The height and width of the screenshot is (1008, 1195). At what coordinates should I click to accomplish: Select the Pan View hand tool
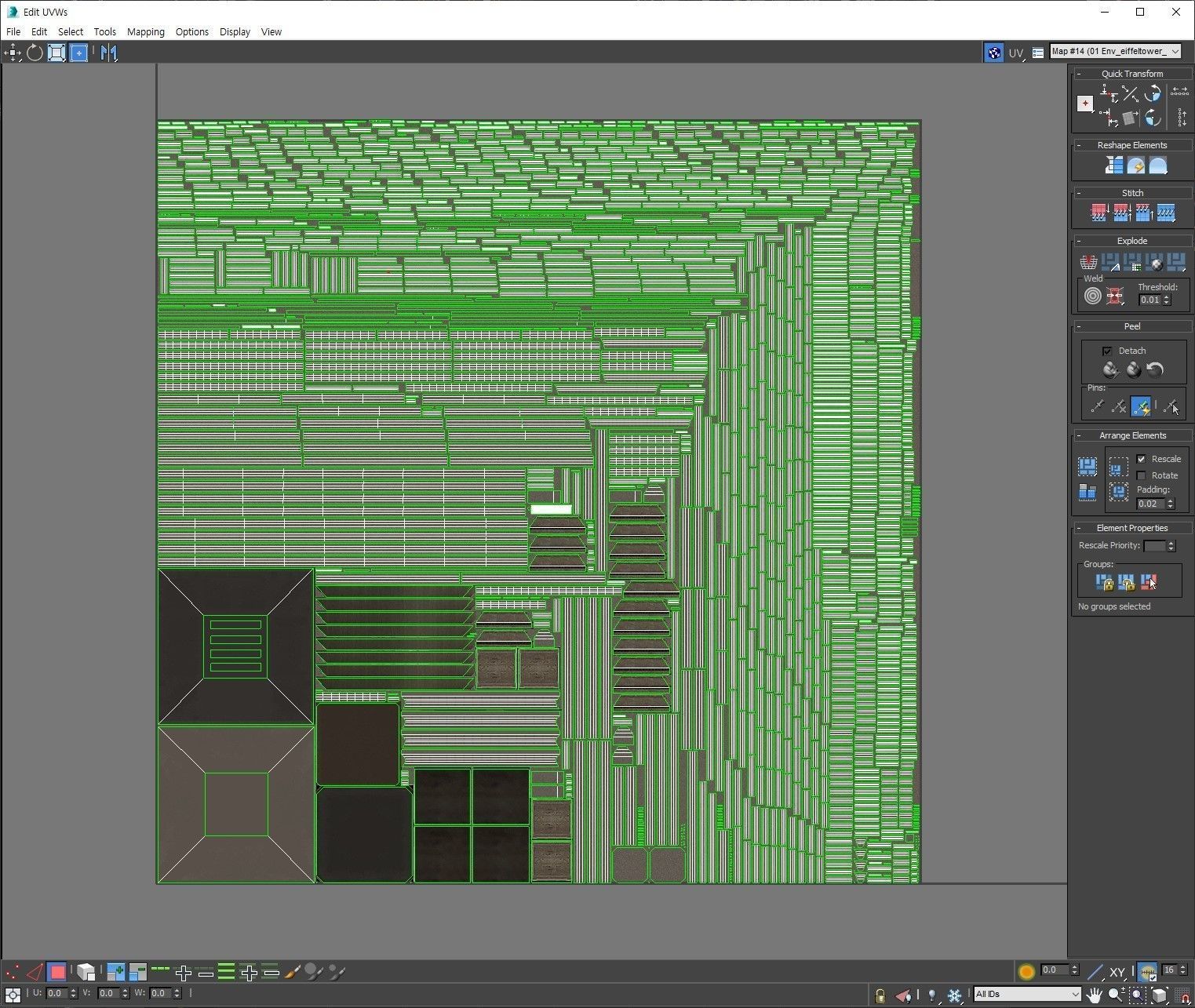(1094, 995)
